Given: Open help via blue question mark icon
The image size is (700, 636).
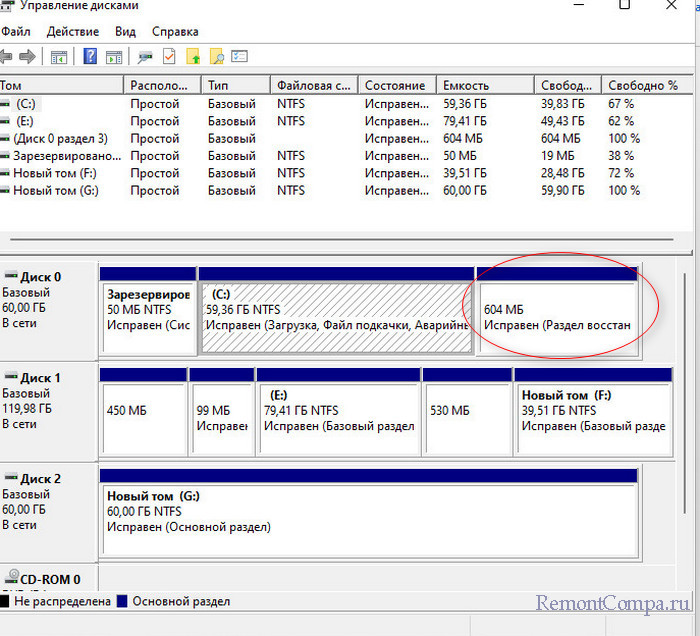Looking at the screenshot, I should tap(90, 57).
